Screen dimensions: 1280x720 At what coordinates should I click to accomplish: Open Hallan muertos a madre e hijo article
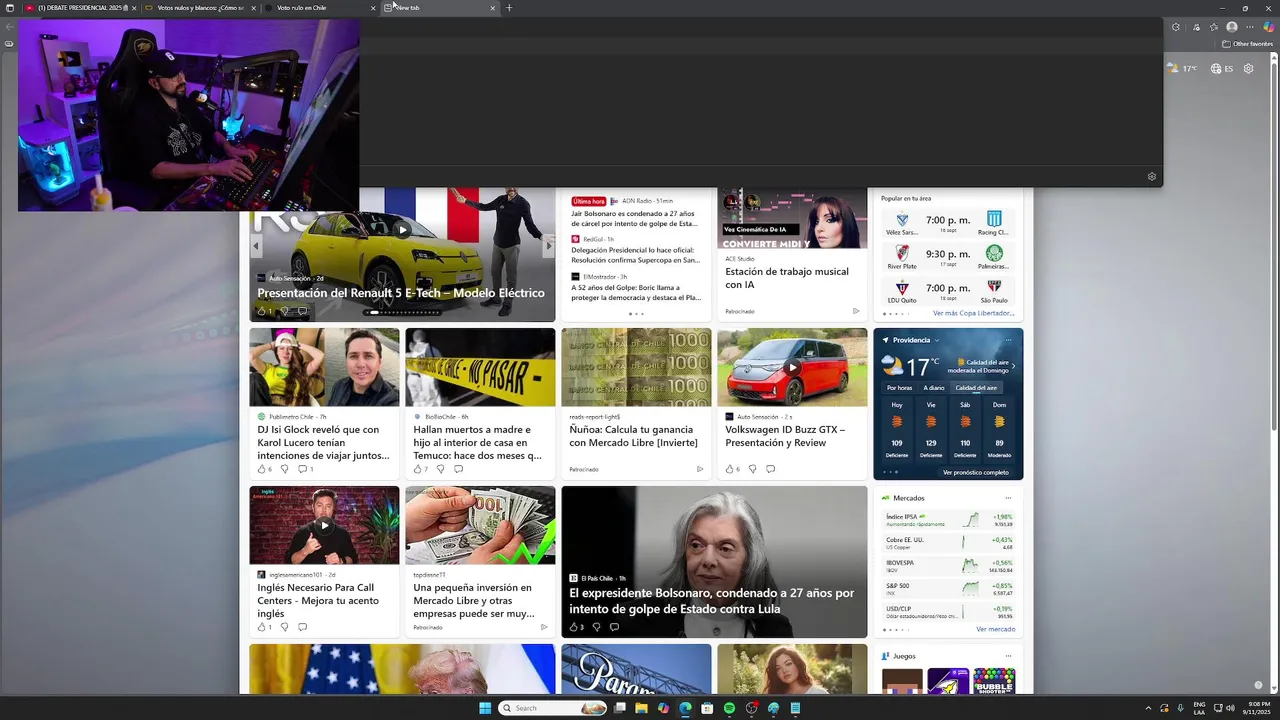(x=479, y=442)
